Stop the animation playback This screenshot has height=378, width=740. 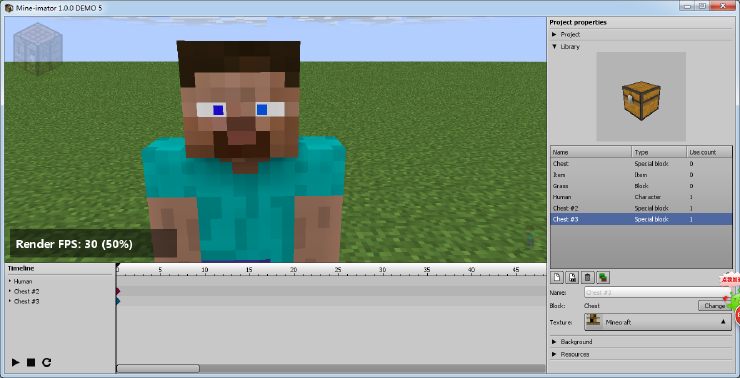31,362
